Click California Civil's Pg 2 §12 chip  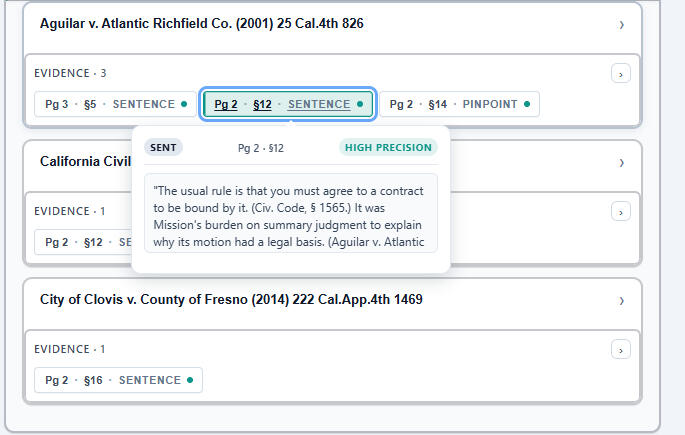[x=84, y=242]
